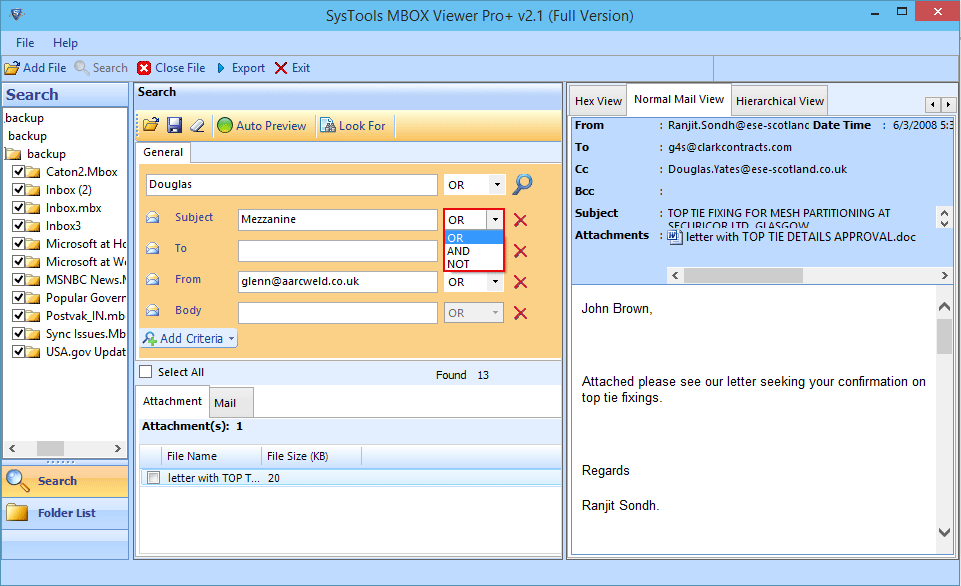Open the Search pane button
Viewport: 961px width, 586px height.
(65, 481)
